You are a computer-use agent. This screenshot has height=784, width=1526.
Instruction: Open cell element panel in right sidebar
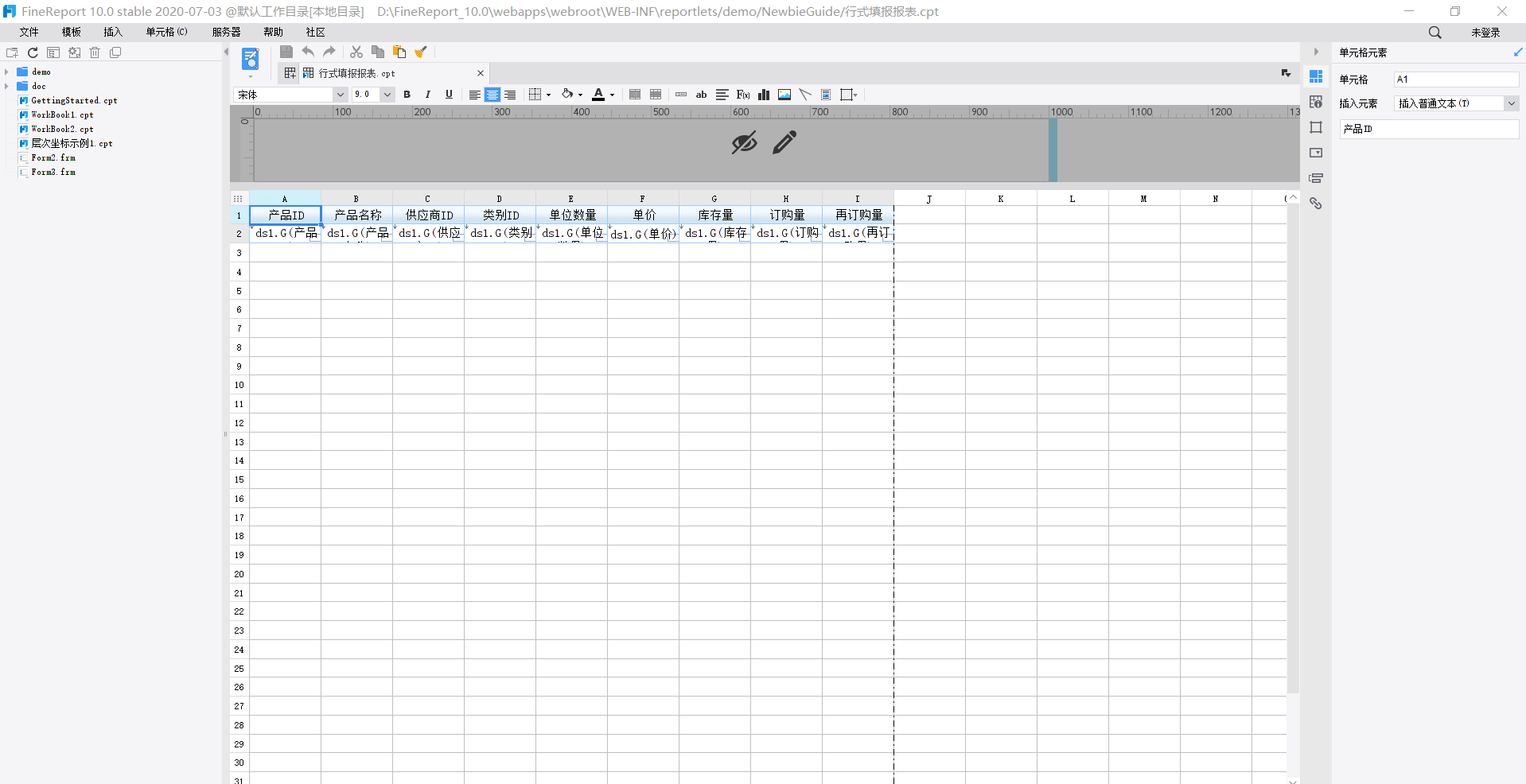[x=1316, y=76]
